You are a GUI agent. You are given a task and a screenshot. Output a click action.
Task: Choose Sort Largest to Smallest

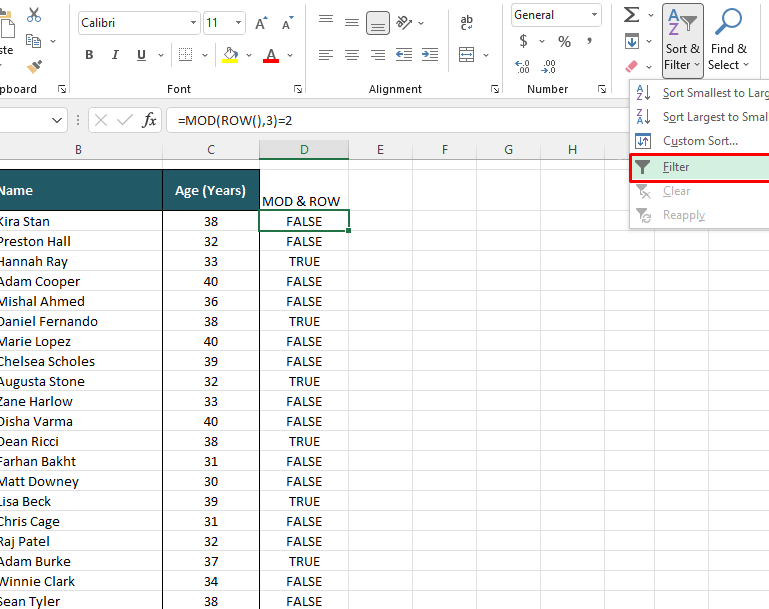point(700,117)
